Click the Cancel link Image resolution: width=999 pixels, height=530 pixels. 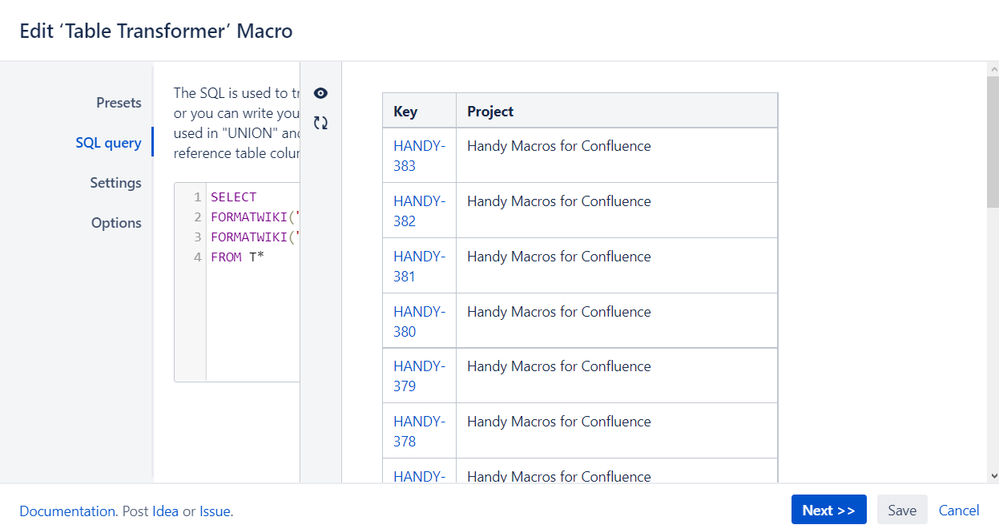click(x=958, y=510)
